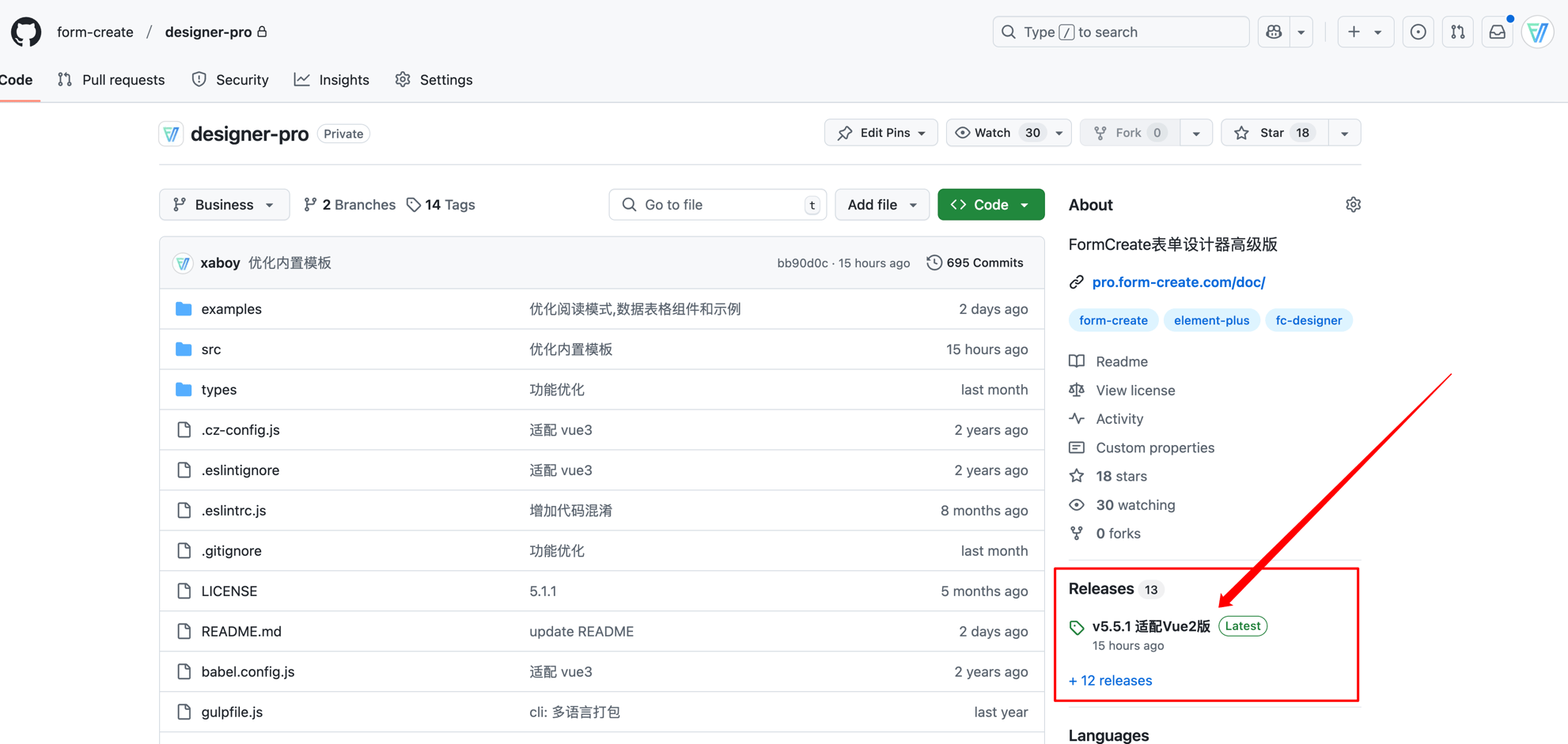Open designer-pro breadcrumb link

(208, 32)
